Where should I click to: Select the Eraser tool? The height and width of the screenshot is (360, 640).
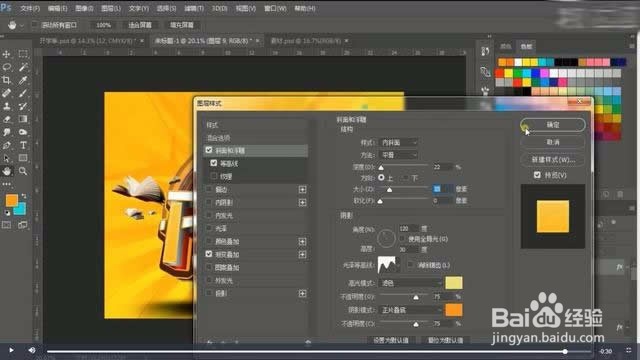pyautogui.click(x=7, y=119)
